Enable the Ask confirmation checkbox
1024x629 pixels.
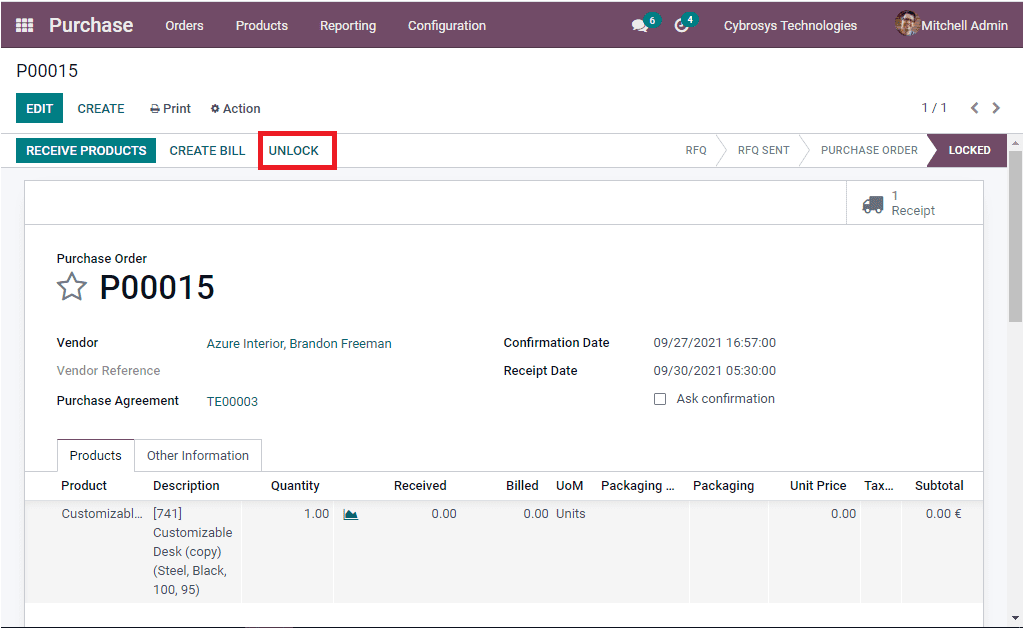click(660, 398)
